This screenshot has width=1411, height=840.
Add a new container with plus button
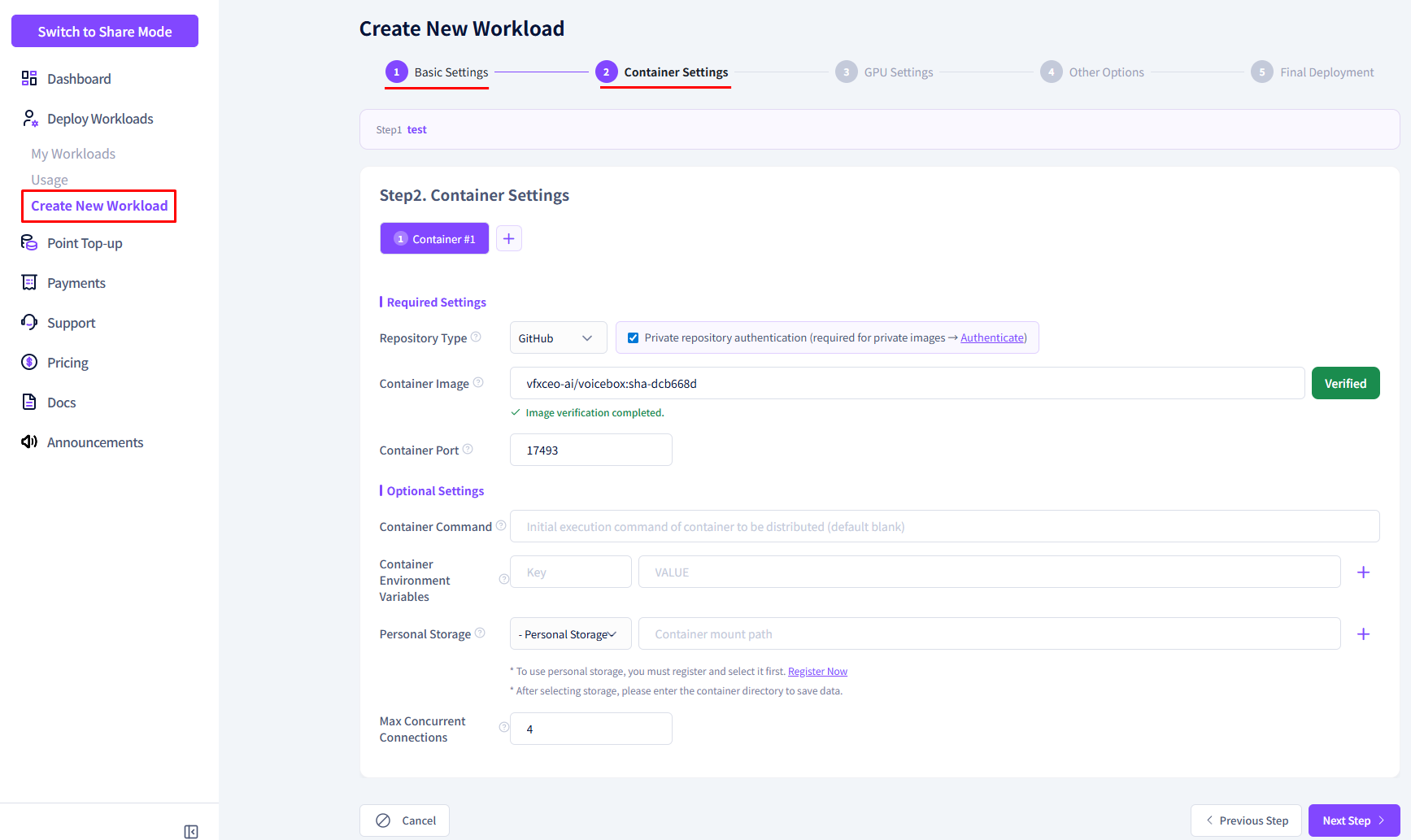coord(508,238)
